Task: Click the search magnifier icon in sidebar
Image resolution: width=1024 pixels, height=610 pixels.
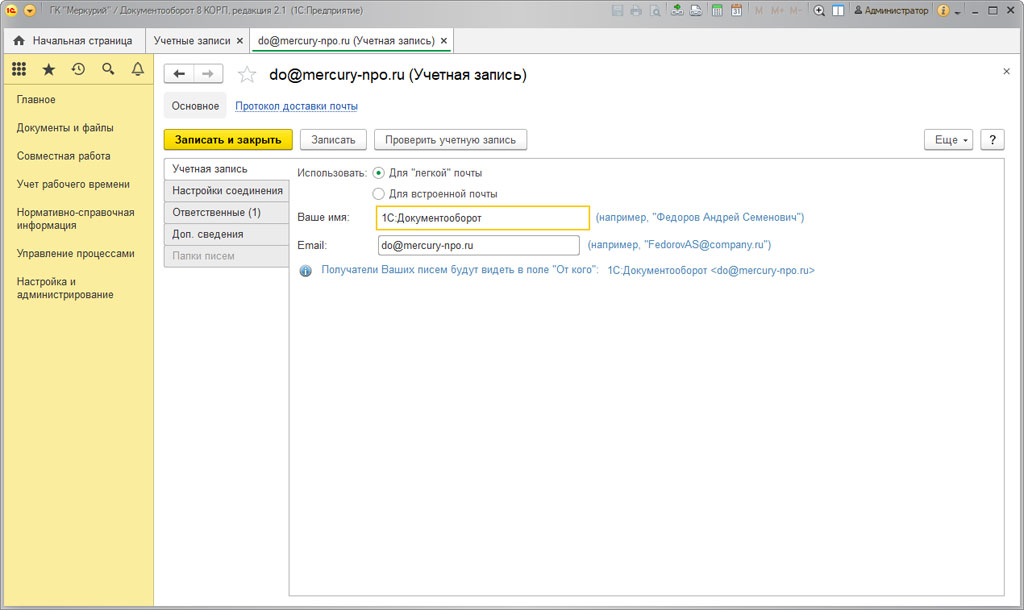Action: [x=108, y=69]
